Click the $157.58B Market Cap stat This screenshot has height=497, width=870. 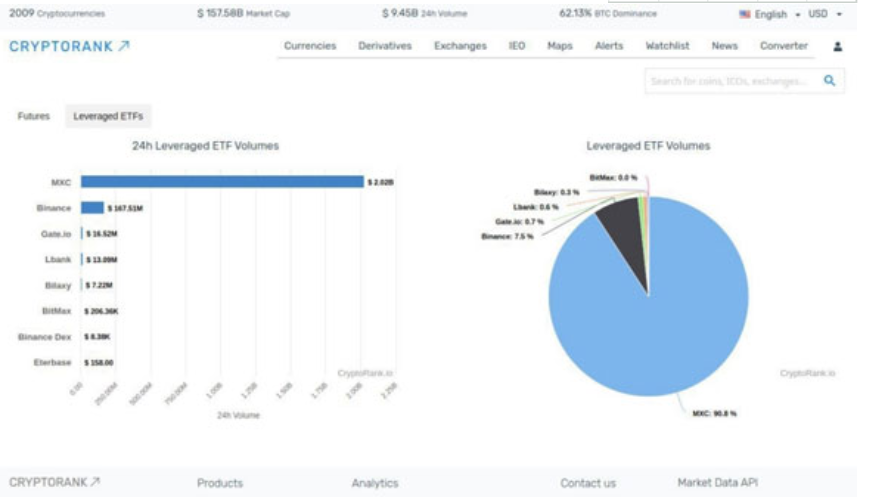pos(244,13)
